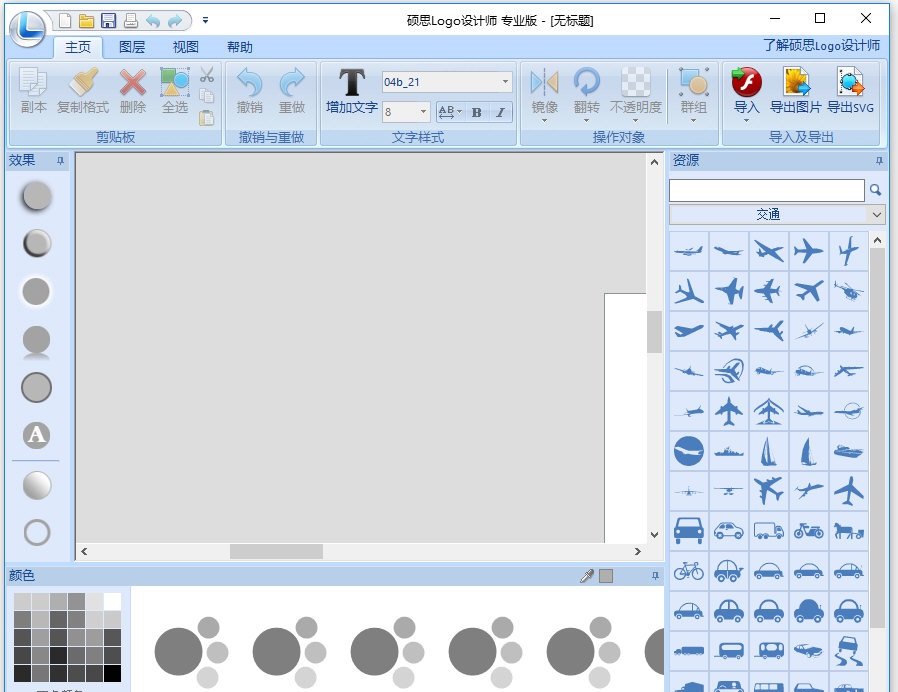This screenshot has height=692, width=898.
Task: Click the search magnifier in resources panel
Action: [876, 190]
